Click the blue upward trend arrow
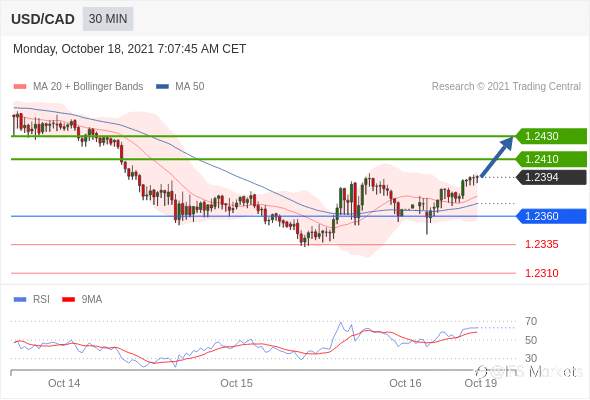Screen dimensions: 590x400 click(497, 156)
